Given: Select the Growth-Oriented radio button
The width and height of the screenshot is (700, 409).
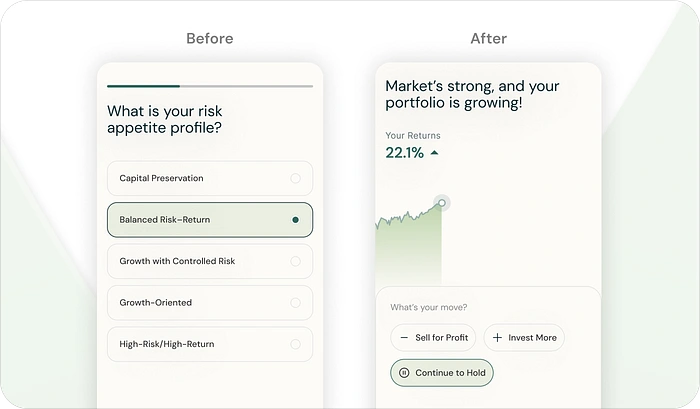Looking at the screenshot, I should tap(295, 302).
